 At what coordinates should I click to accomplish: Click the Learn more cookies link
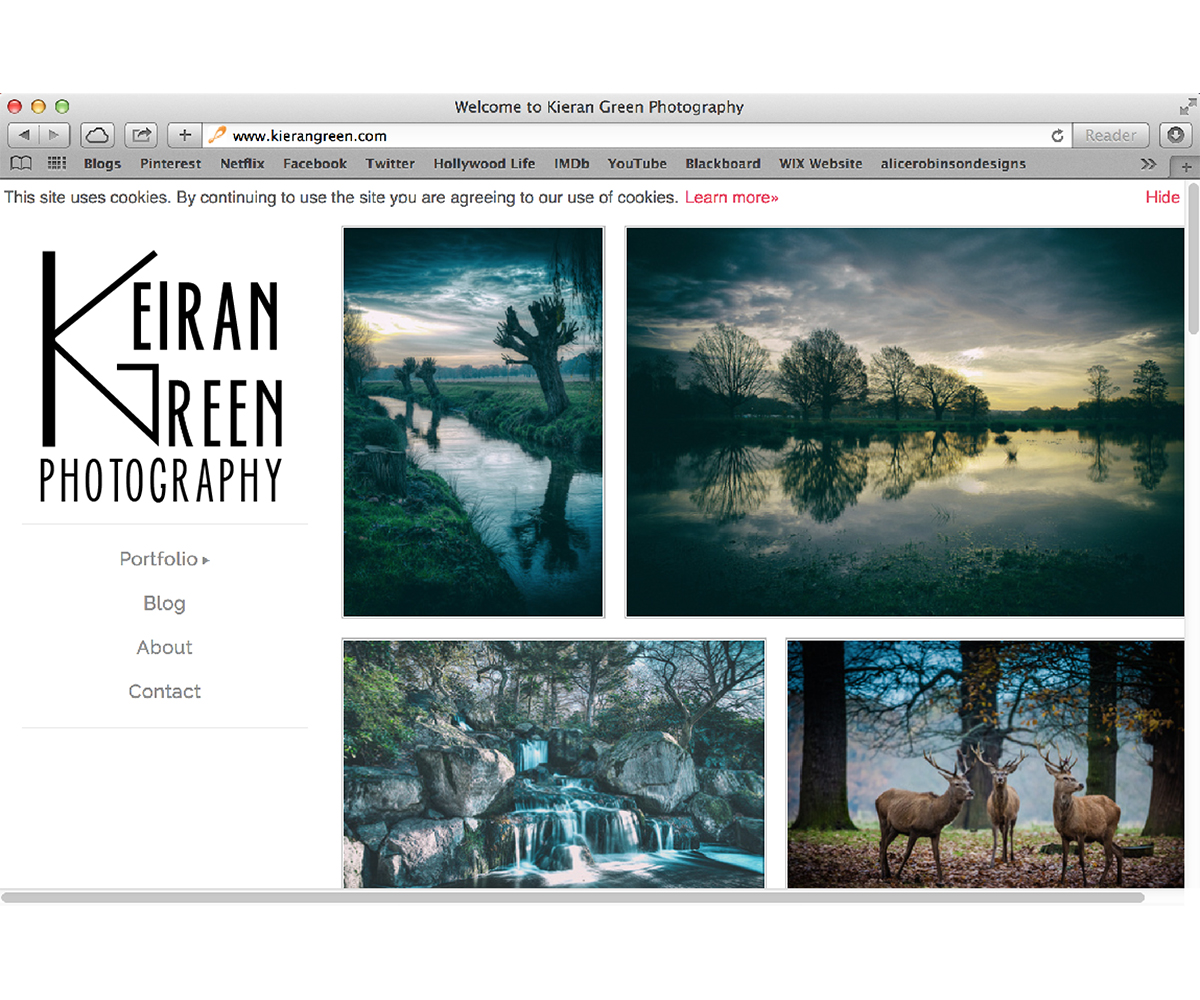[731, 197]
